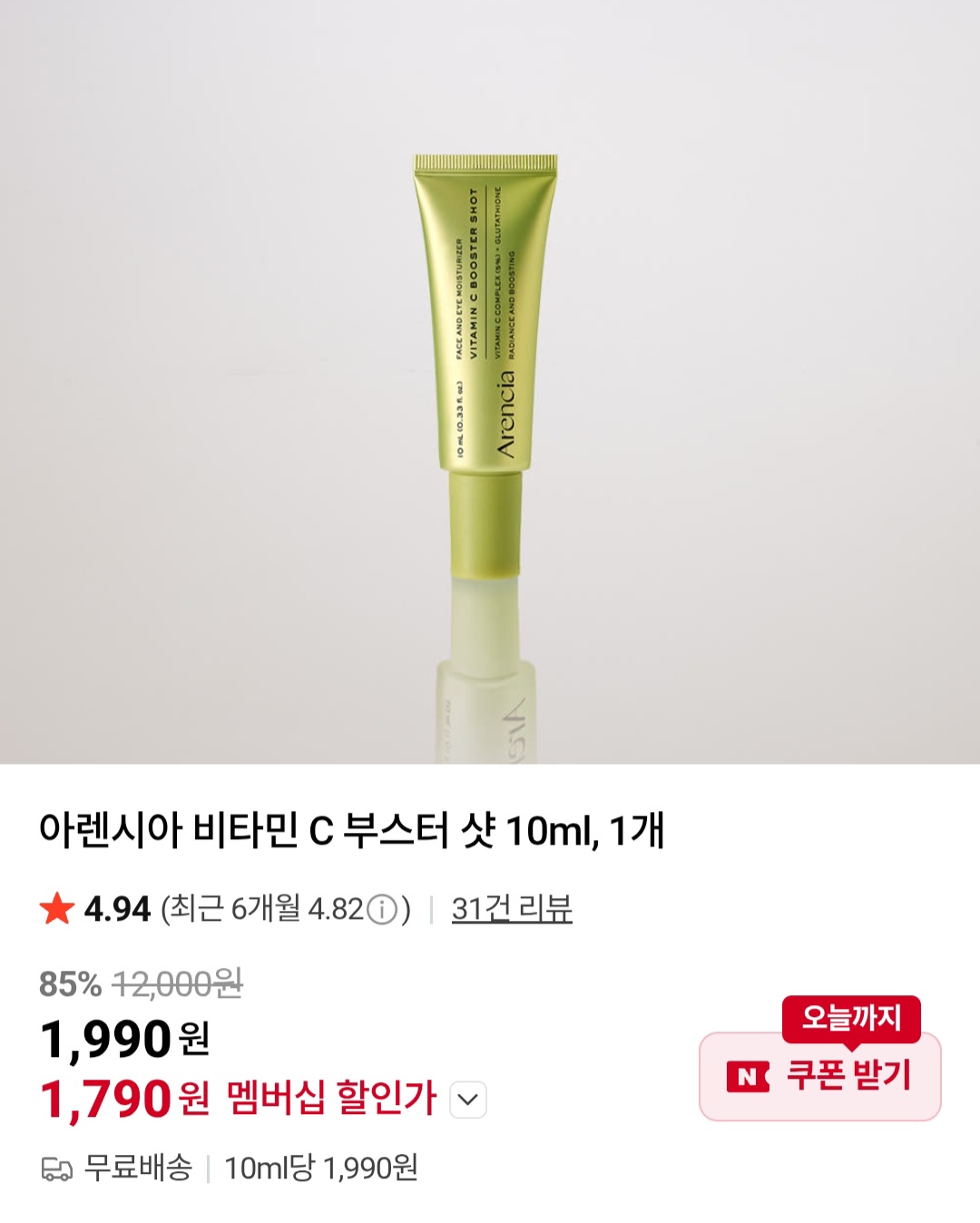Viewport: 980px width, 1223px height.
Task: Tap the red 1,790원 membership price
Action: (x=125, y=1100)
